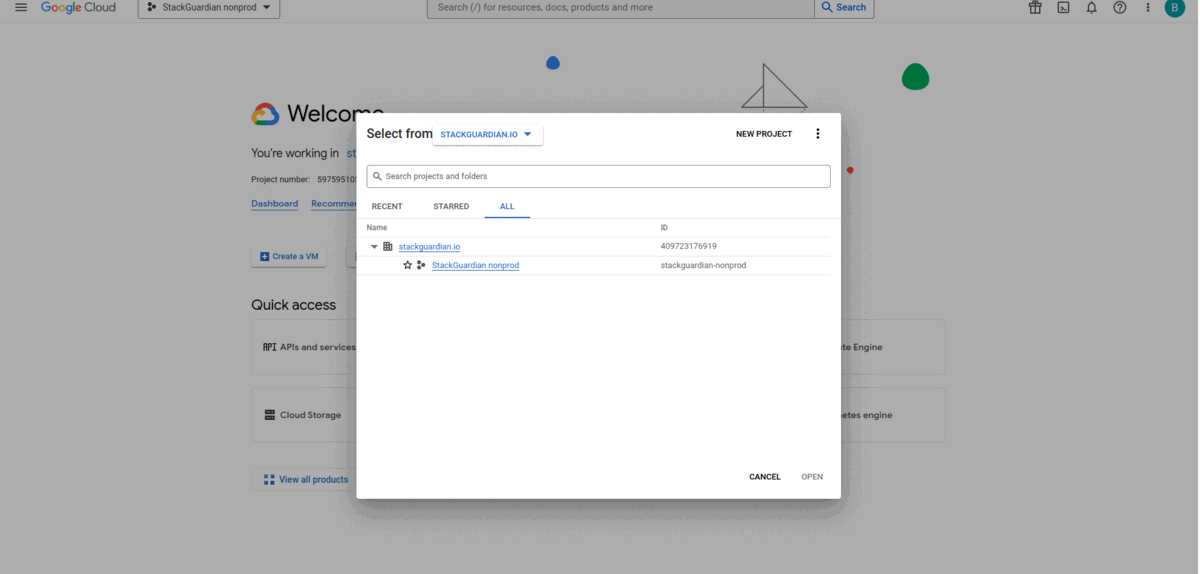Open the STACKGUARDIAN.IO organization dropdown

point(487,134)
